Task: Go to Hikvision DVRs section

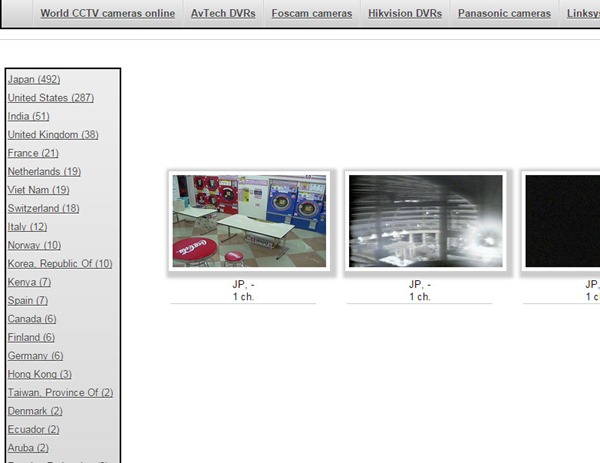Action: (x=405, y=13)
